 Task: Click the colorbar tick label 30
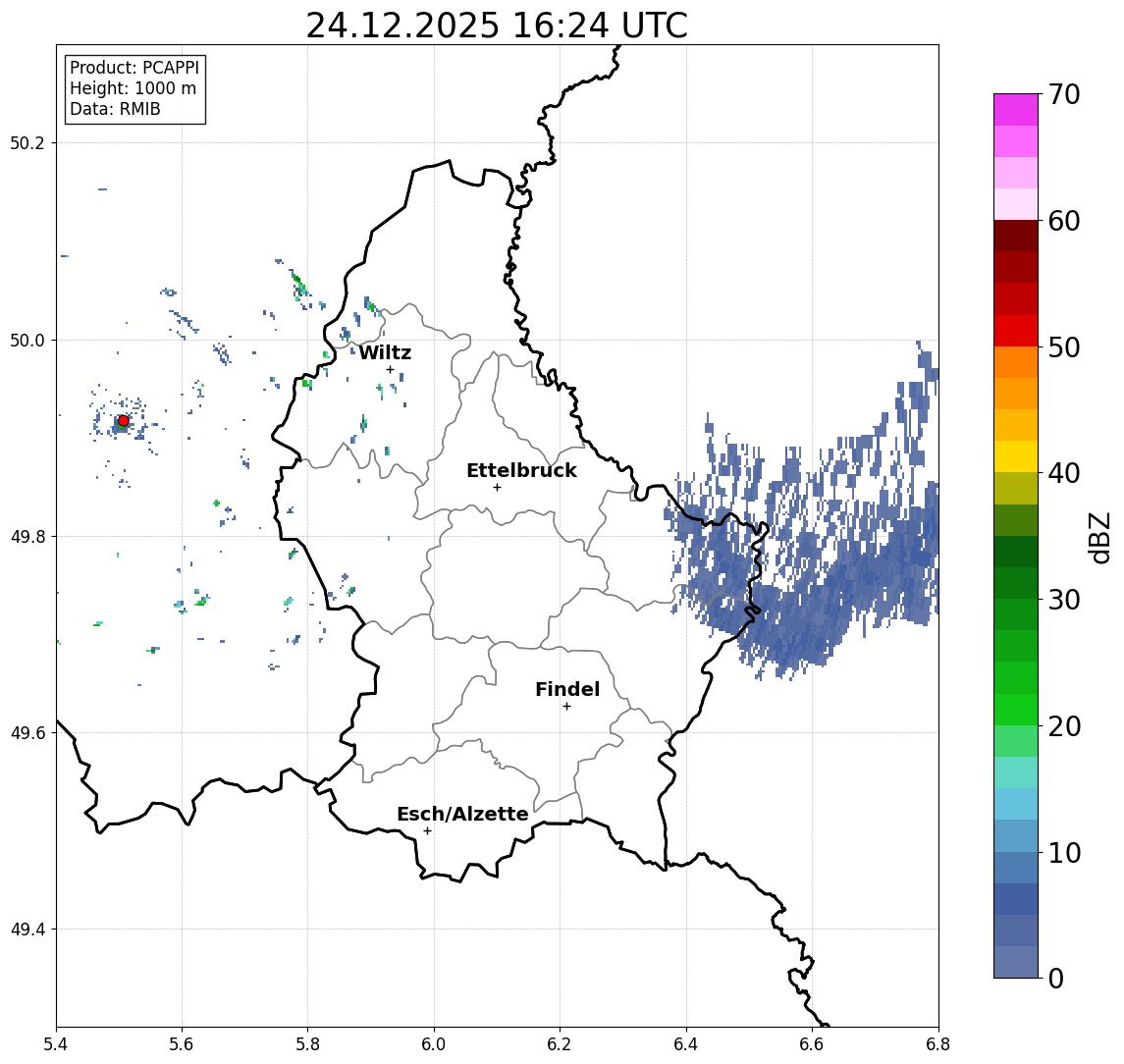[1064, 600]
